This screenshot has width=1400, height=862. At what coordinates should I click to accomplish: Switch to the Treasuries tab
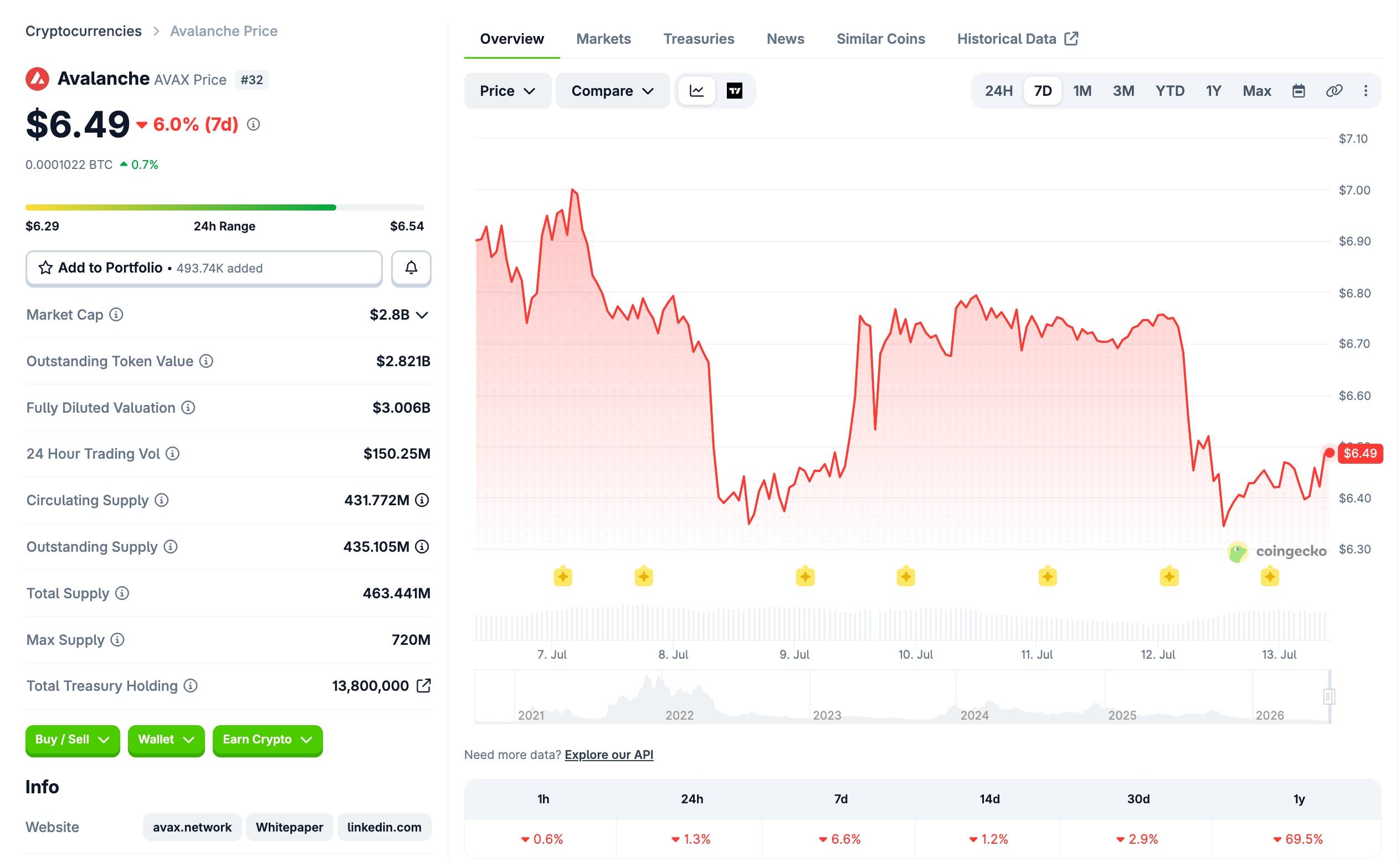point(699,39)
